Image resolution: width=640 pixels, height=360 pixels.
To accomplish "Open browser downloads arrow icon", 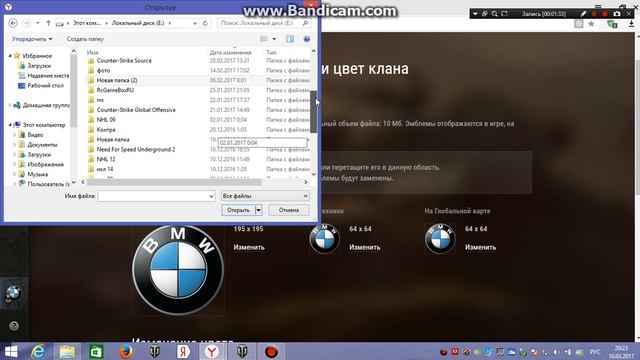I will click(631, 24).
